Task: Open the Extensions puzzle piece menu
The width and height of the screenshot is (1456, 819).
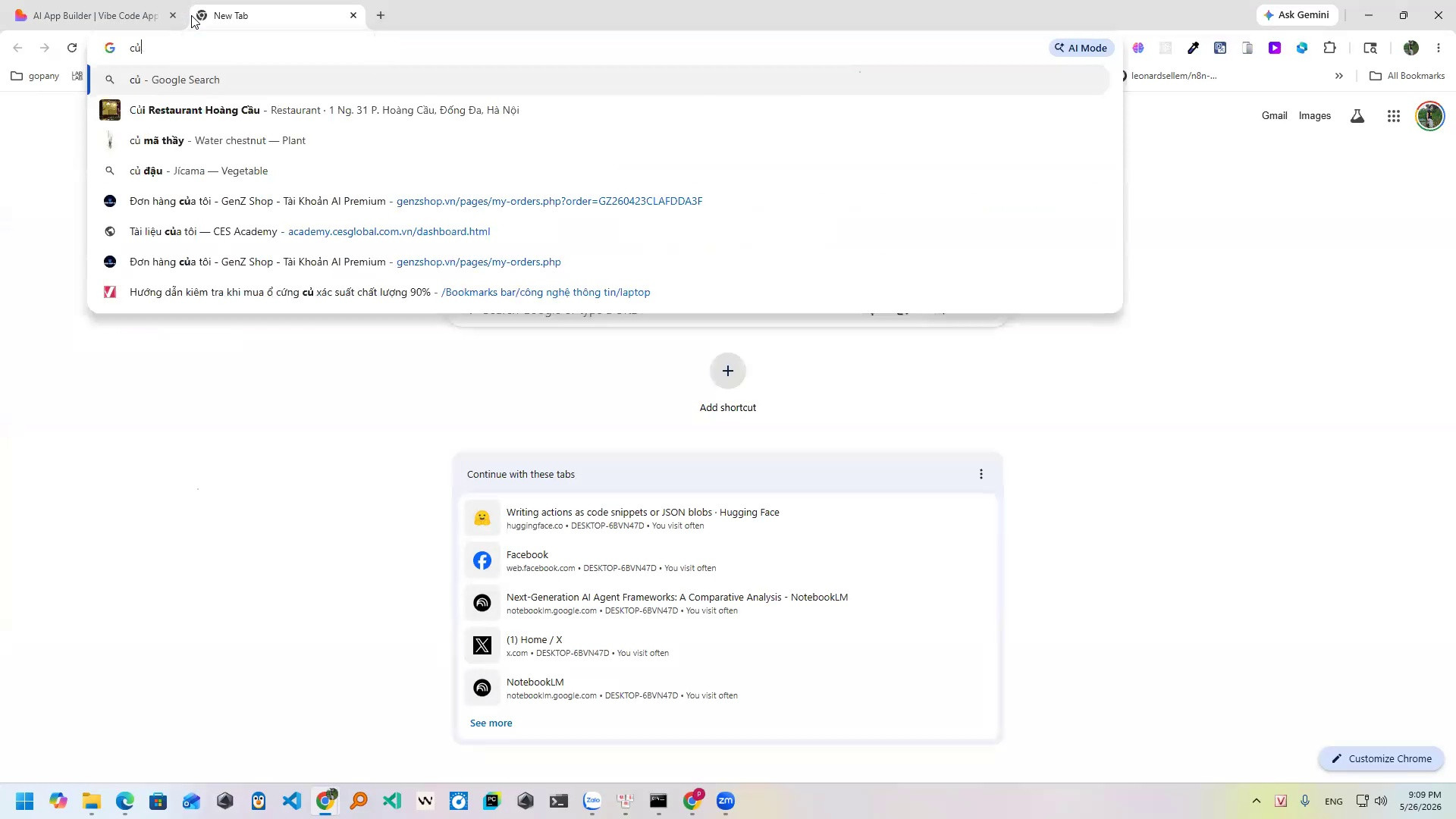Action: pyautogui.click(x=1329, y=48)
